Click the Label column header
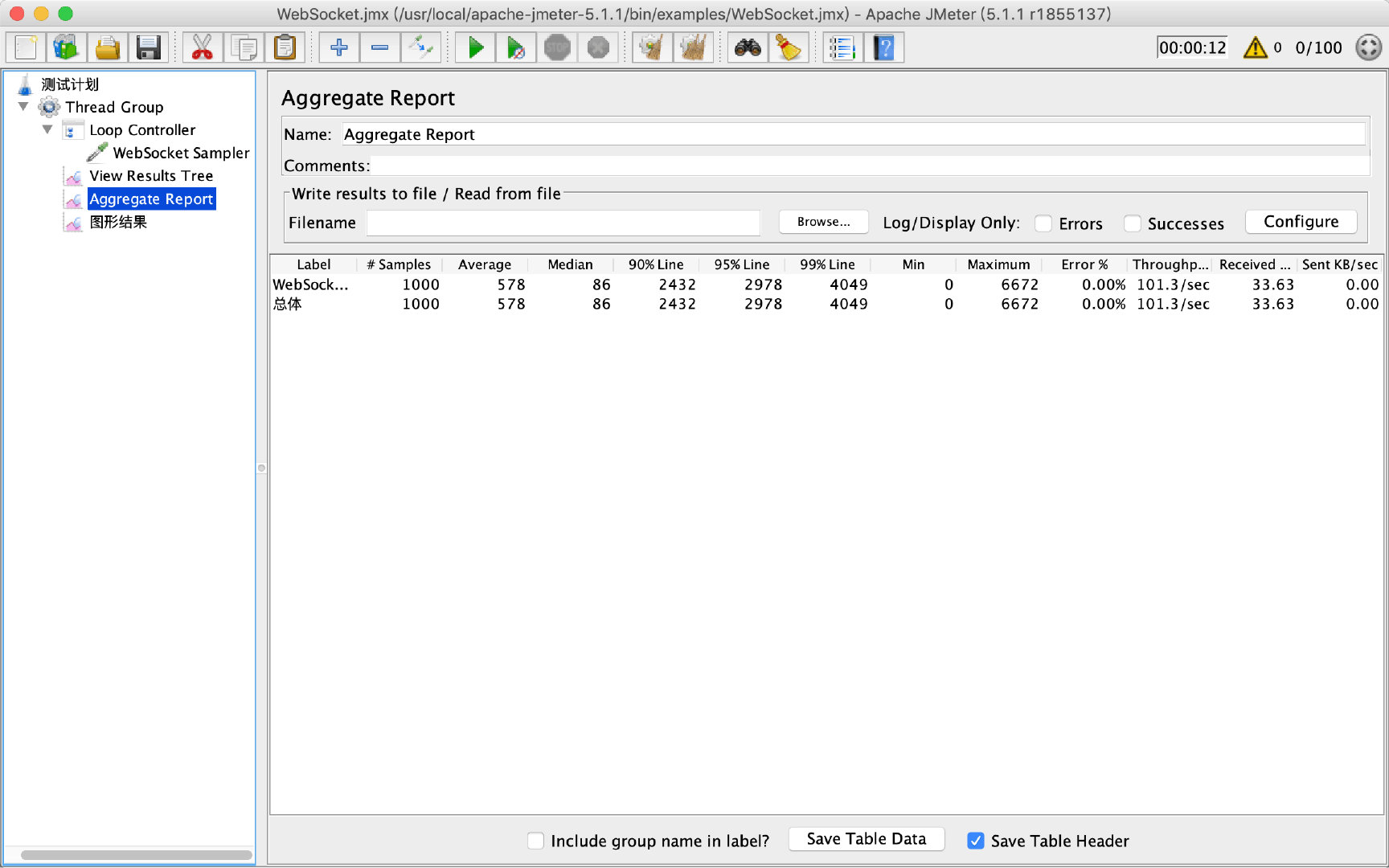 click(313, 264)
